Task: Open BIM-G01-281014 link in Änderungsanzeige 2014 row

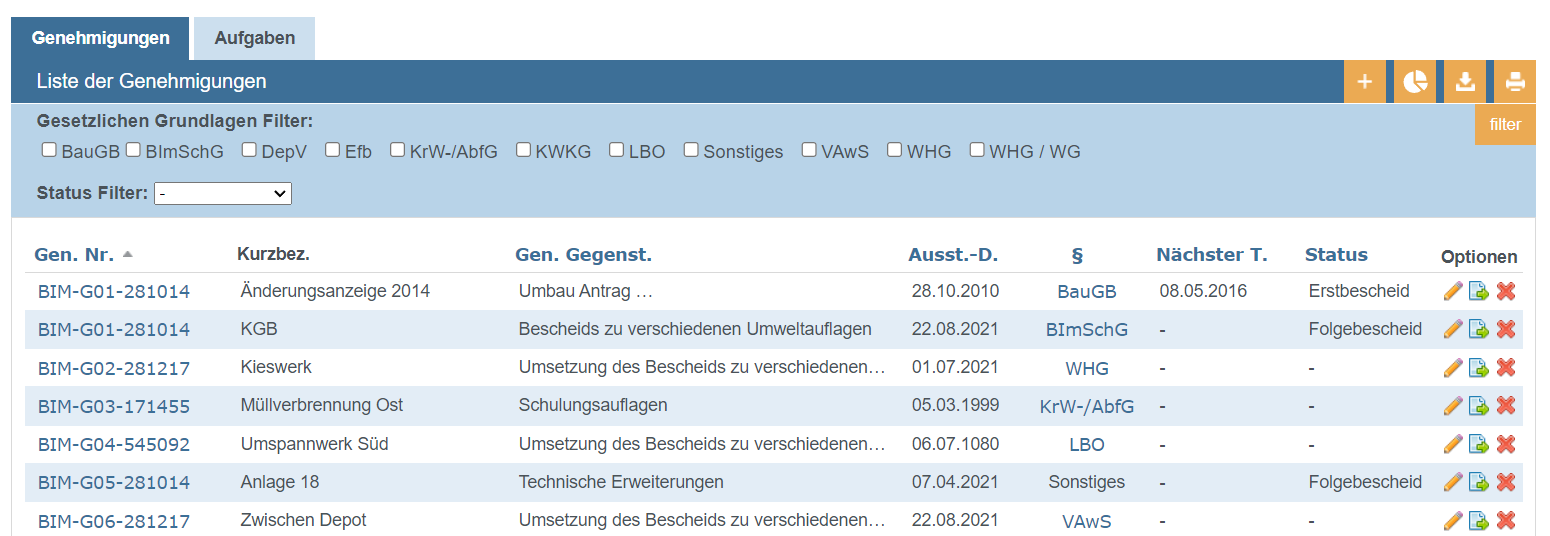Action: click(x=114, y=292)
